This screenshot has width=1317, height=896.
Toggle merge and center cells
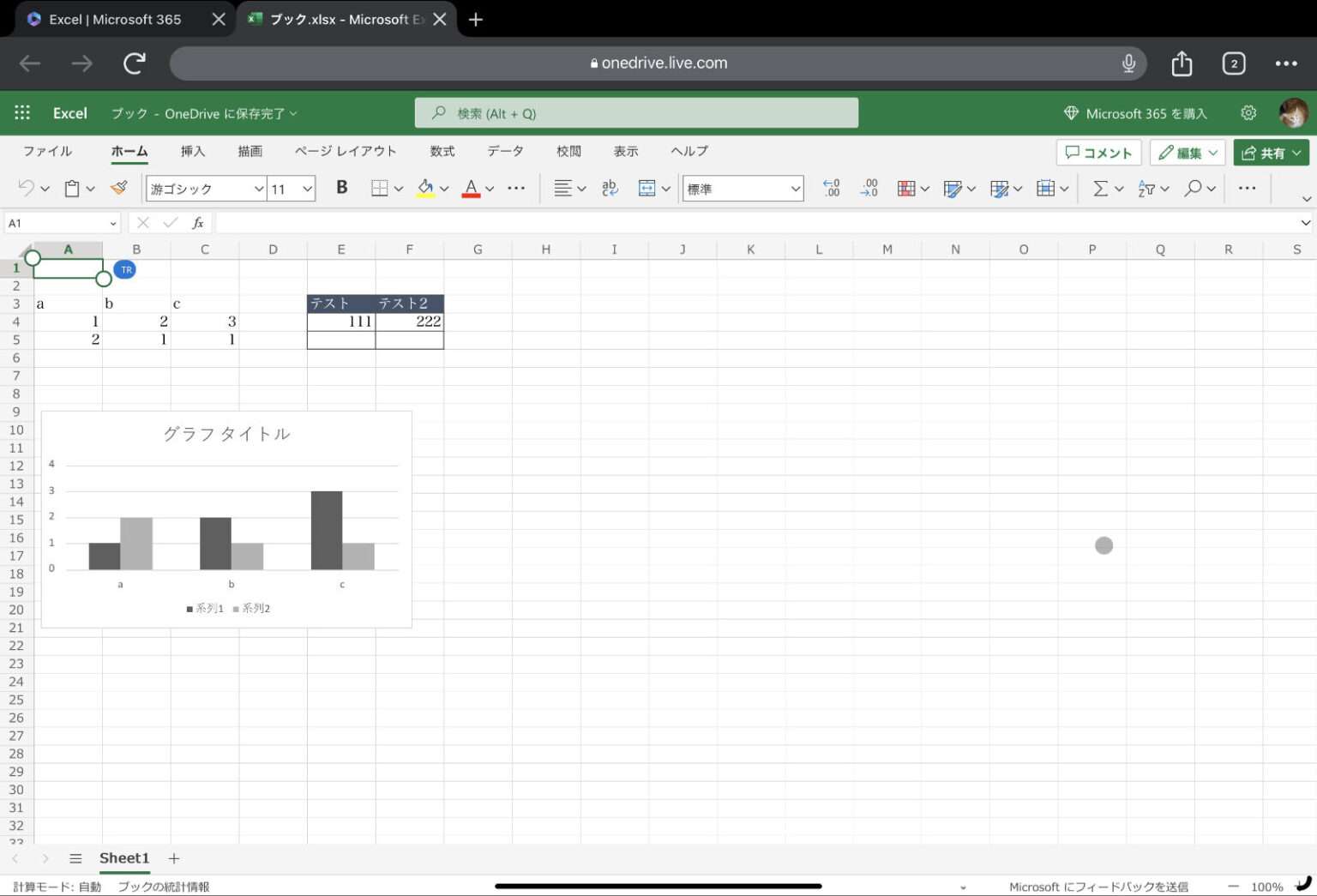pos(647,188)
